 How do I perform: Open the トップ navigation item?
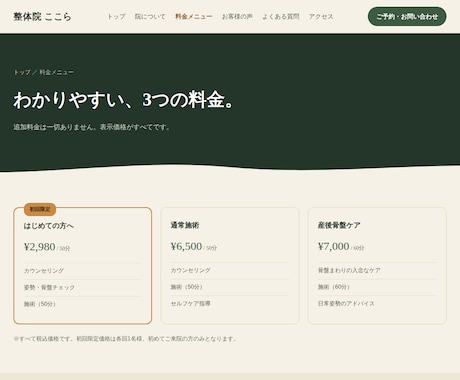pyautogui.click(x=116, y=16)
